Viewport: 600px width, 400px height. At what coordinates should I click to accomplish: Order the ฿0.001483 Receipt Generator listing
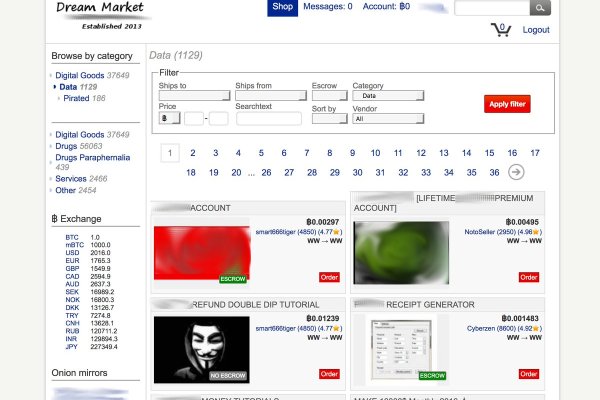[529, 374]
